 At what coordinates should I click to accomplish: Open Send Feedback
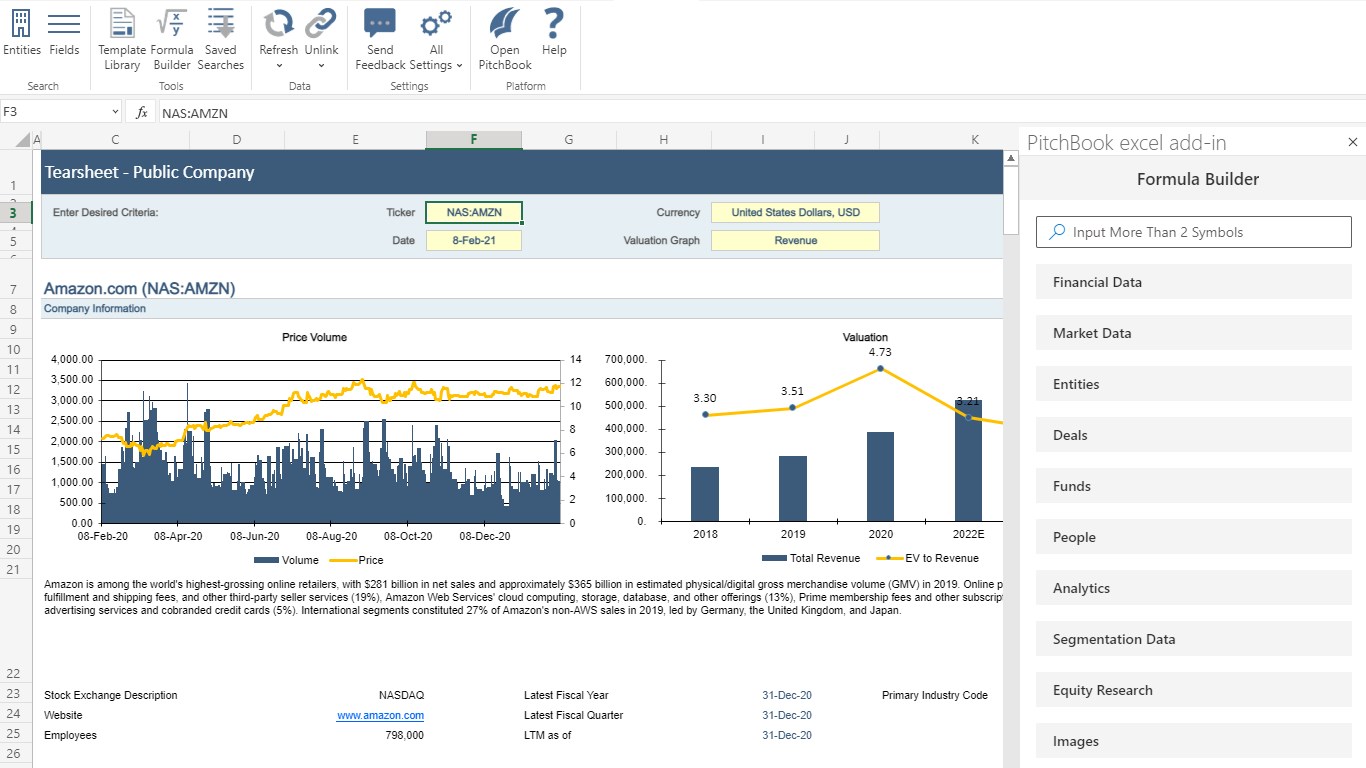(380, 40)
